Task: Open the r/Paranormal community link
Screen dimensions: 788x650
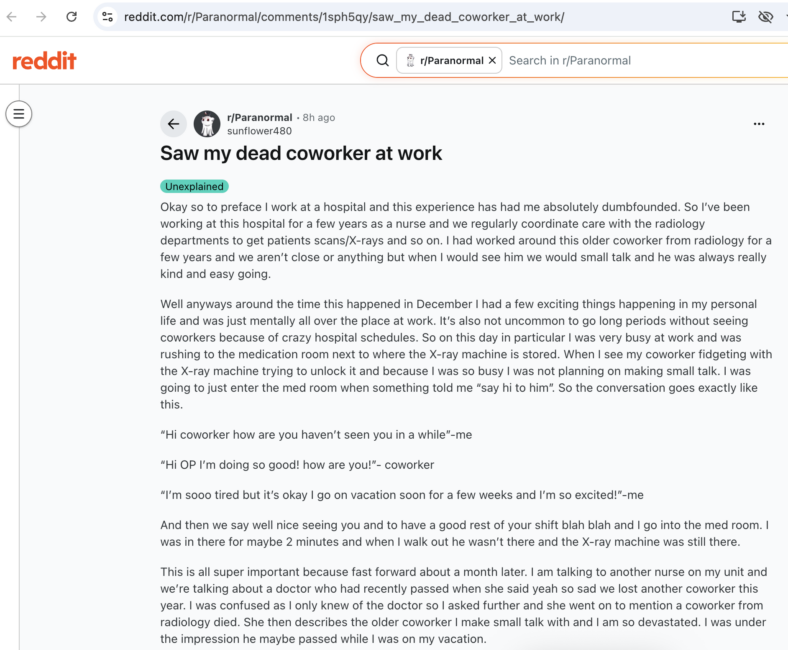Action: click(259, 118)
